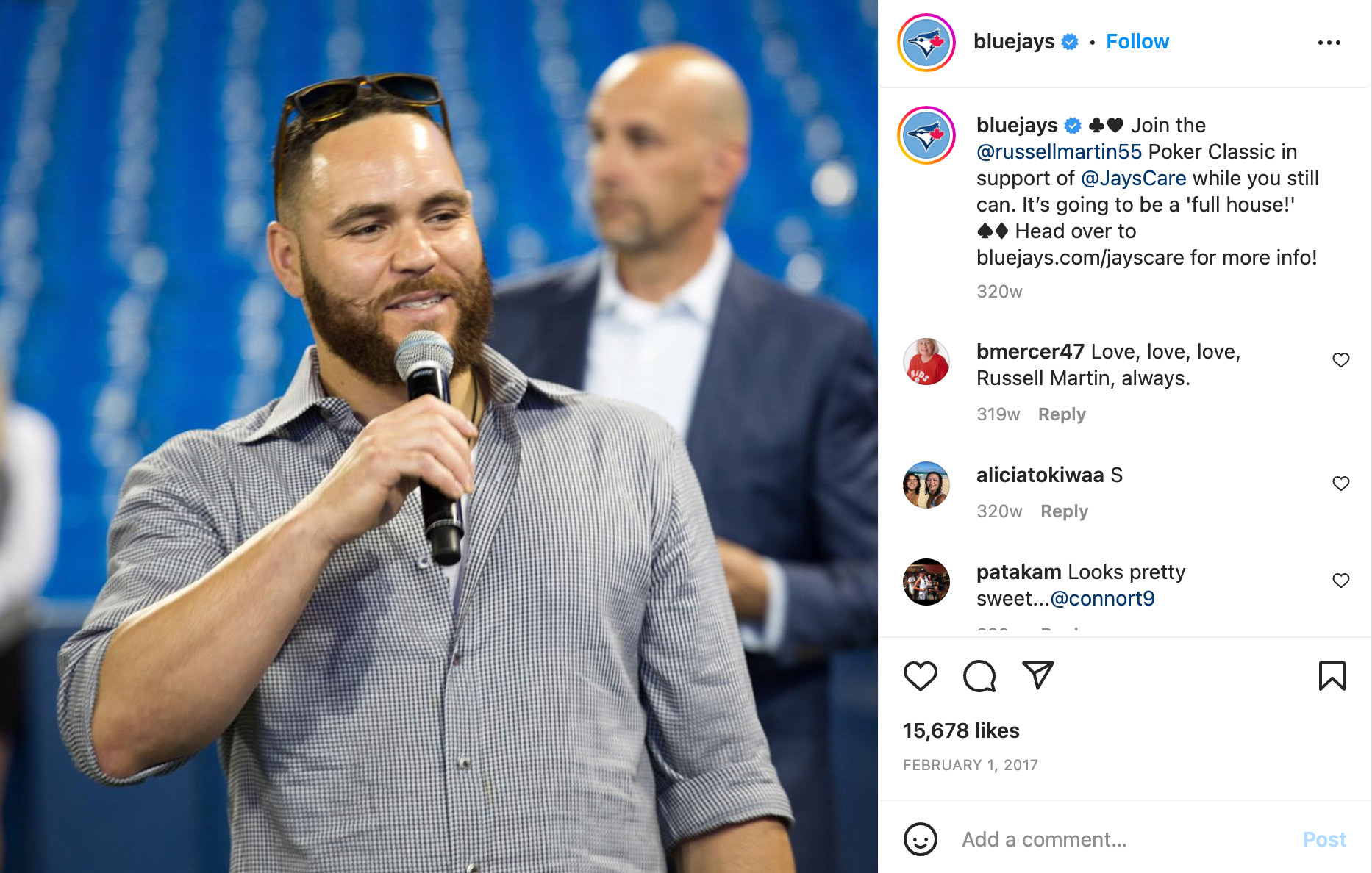The image size is (1372, 873).
Task: Open patakam's profile avatar
Action: (x=926, y=581)
